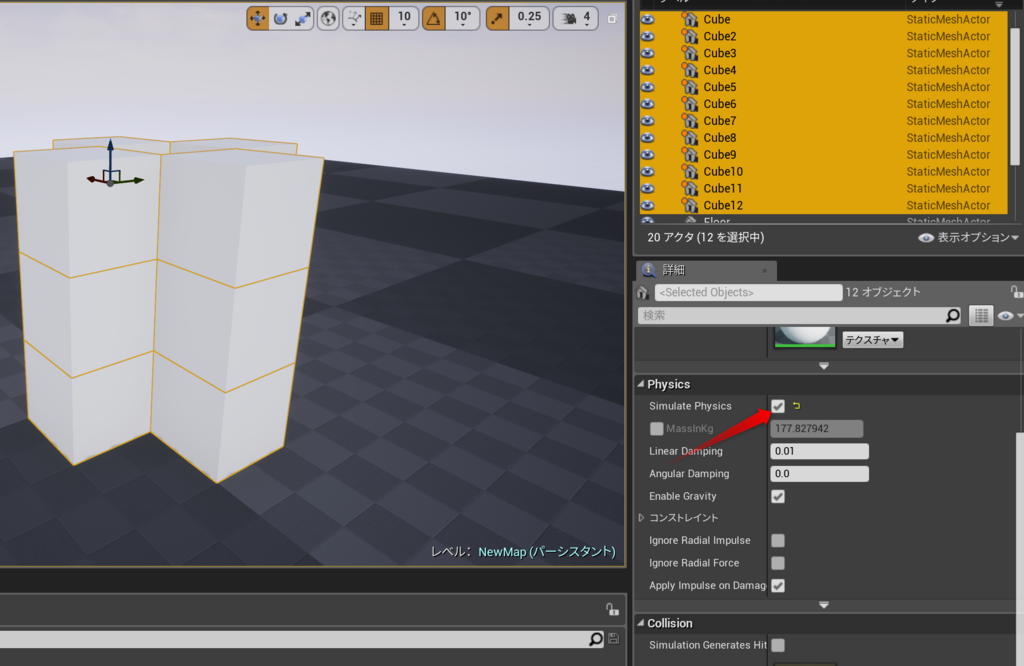1024x666 pixels.
Task: Enable MassInKg override checkbox
Action: point(656,429)
